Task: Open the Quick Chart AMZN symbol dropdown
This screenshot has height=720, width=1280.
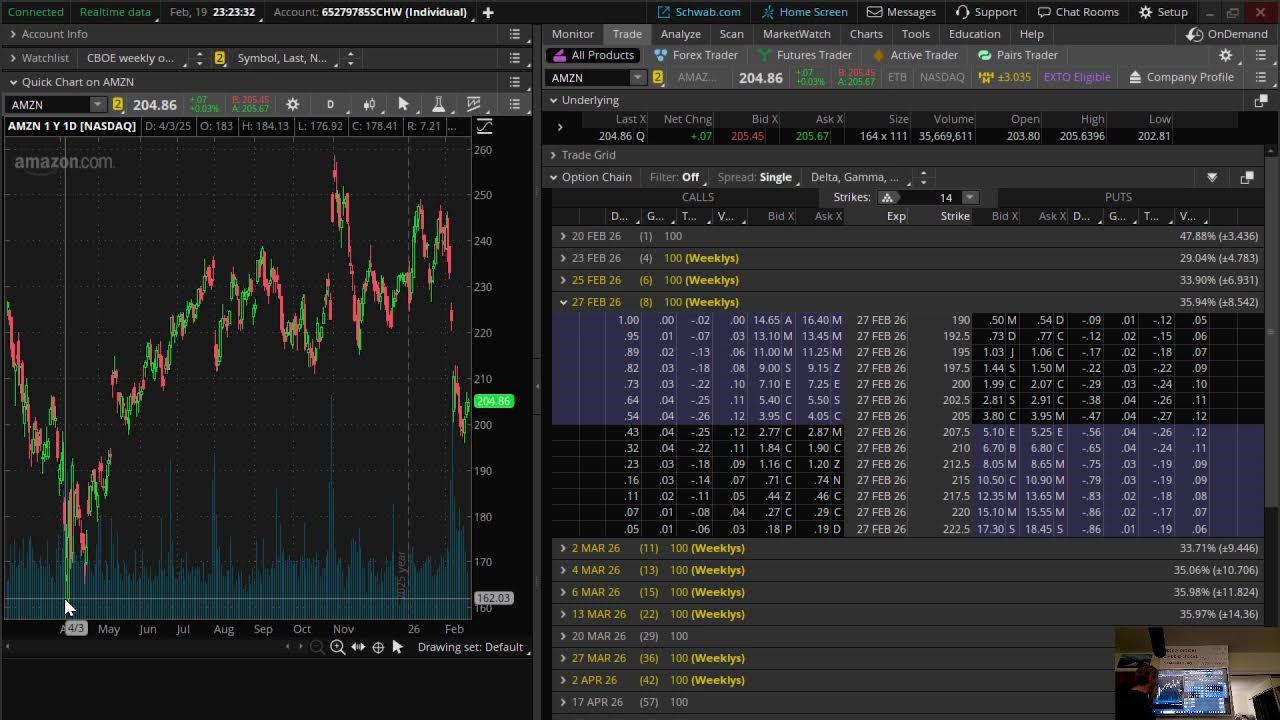Action: coord(98,104)
